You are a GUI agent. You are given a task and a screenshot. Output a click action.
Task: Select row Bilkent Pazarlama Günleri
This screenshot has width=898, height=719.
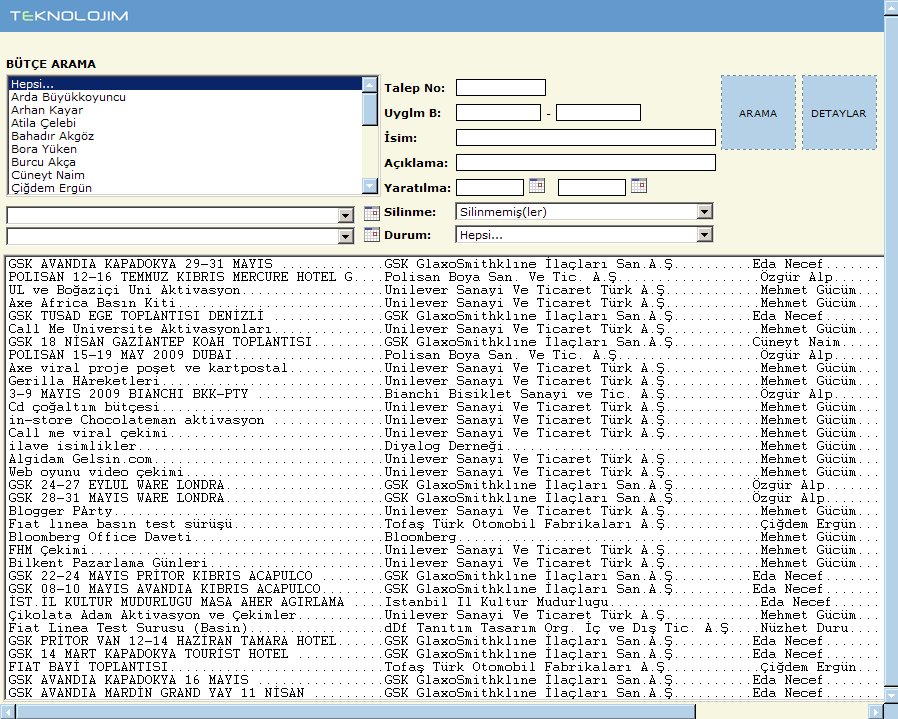pos(444,563)
